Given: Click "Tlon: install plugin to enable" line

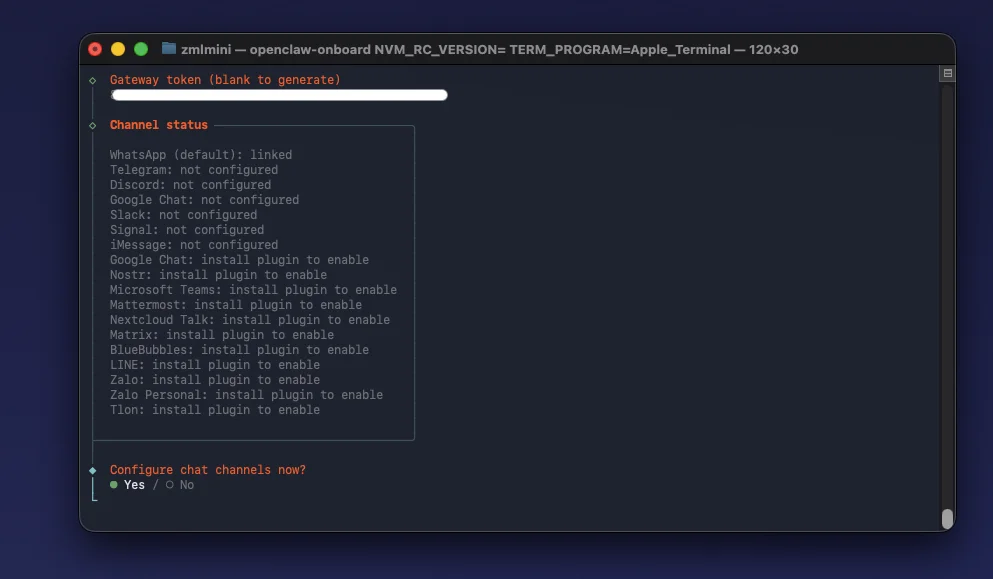Looking at the screenshot, I should pyautogui.click(x=215, y=410).
